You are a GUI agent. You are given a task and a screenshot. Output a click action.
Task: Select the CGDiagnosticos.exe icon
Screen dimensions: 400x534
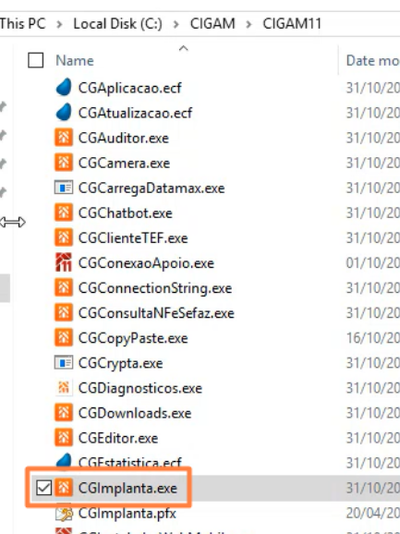tap(64, 388)
